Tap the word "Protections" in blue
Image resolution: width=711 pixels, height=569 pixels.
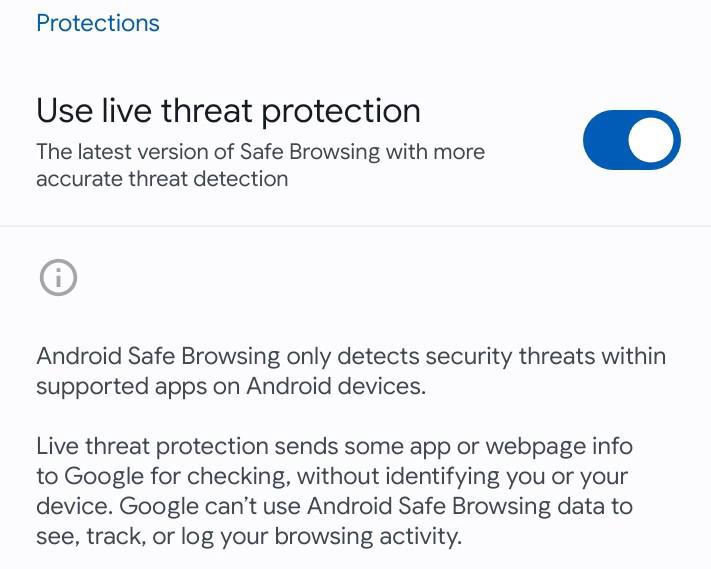click(98, 23)
